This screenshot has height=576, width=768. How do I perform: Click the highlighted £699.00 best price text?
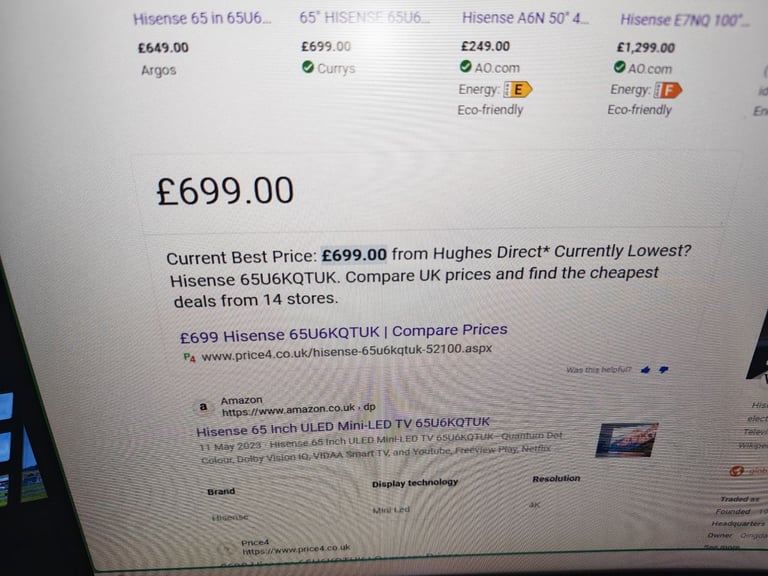click(354, 255)
